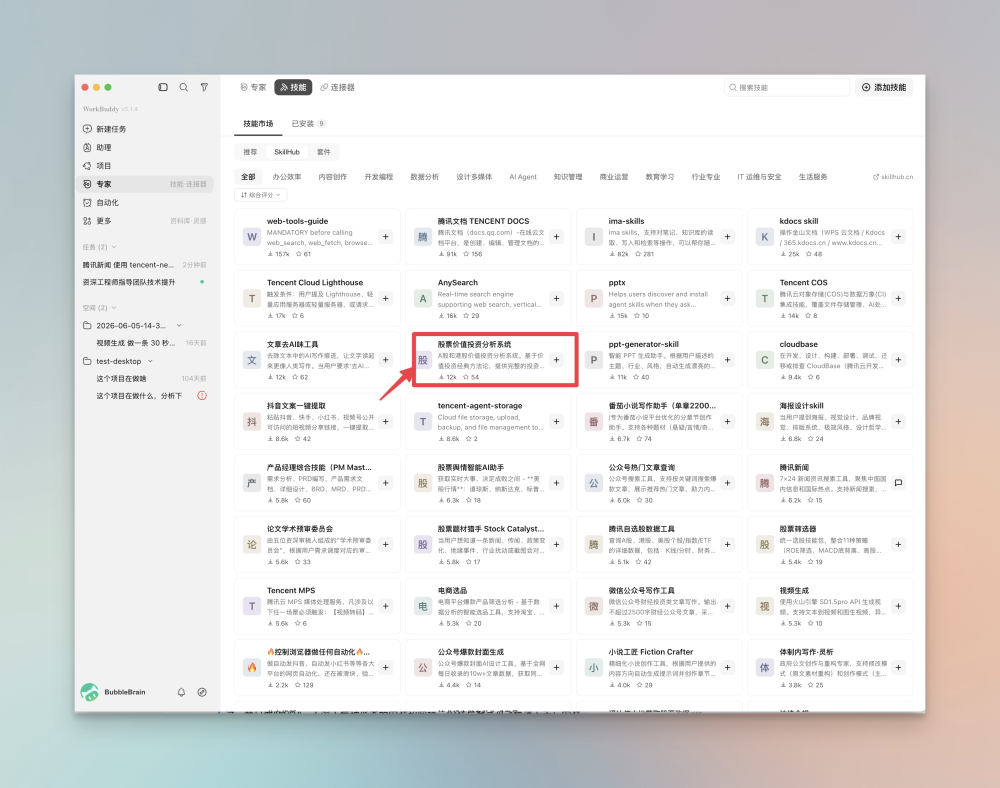Click the 公众号热门文章查询 icon thumbnail
The image size is (1000, 788).
(x=594, y=483)
